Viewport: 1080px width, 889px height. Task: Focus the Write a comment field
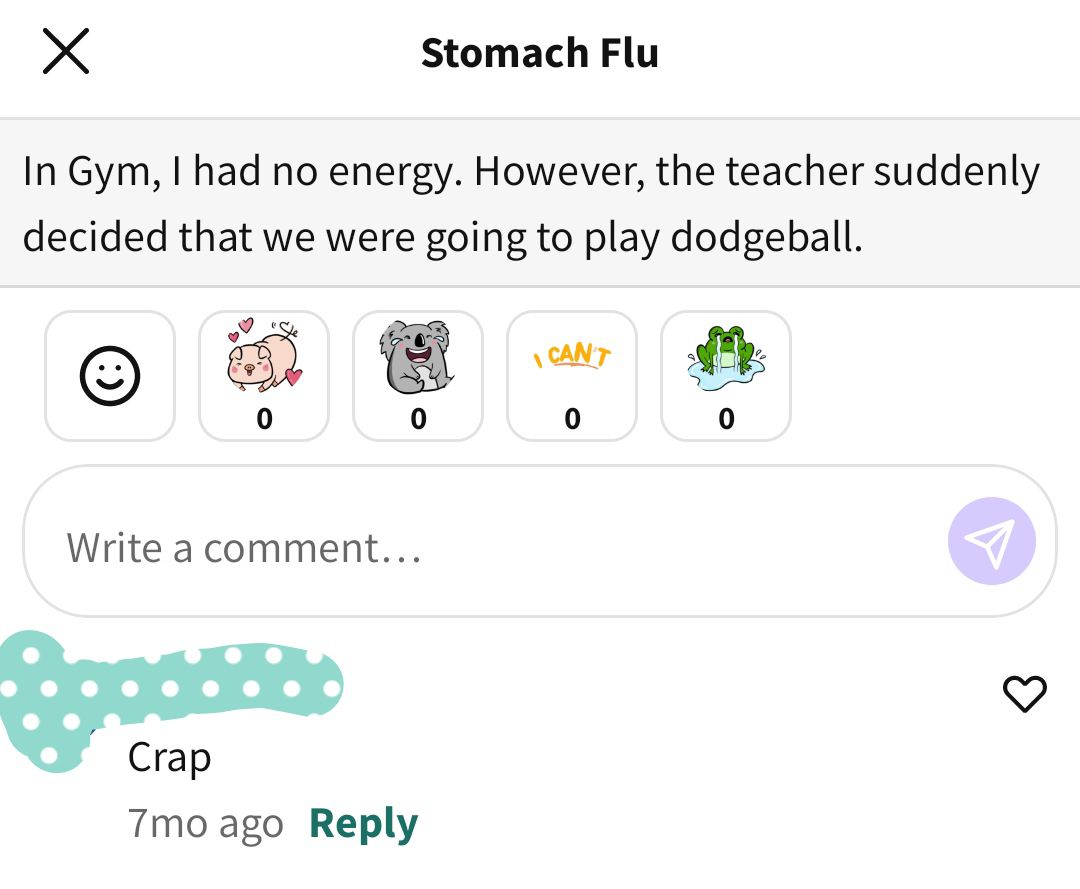point(540,541)
